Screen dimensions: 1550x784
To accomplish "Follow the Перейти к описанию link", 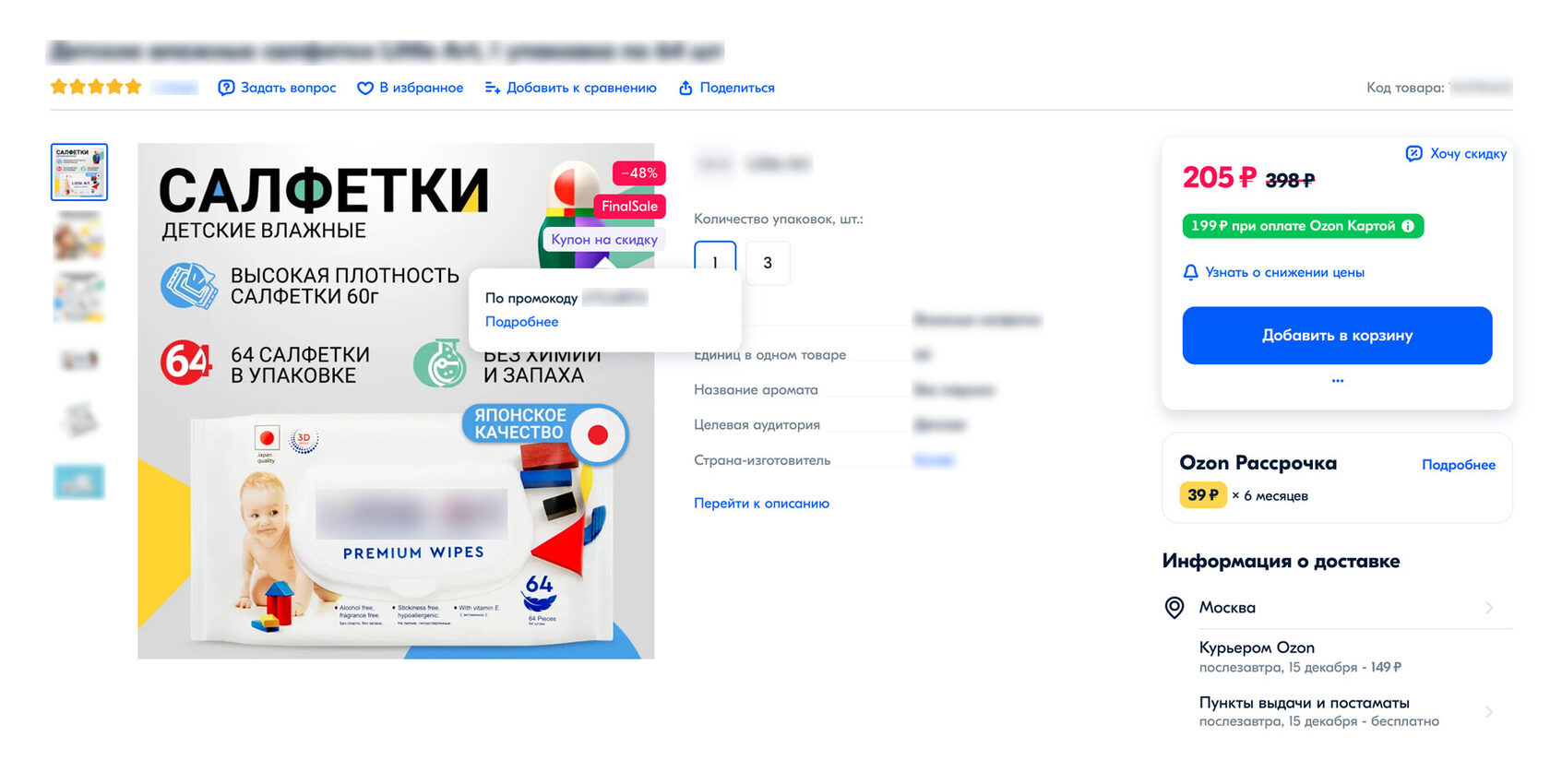I will tap(761, 503).
